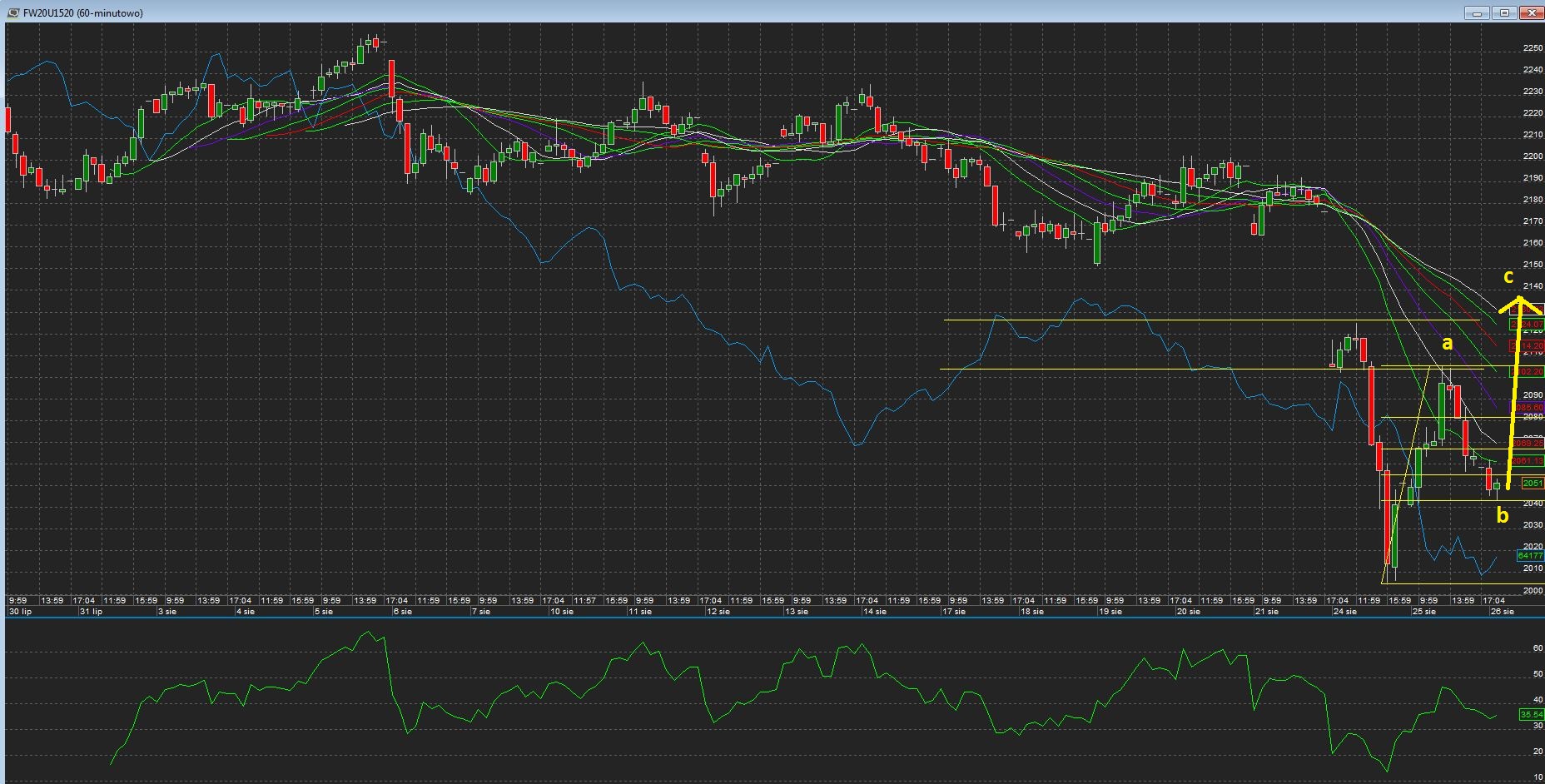Close the FW20U1520 chart window
Image resolution: width=1545 pixels, height=784 pixels.
(x=1531, y=12)
